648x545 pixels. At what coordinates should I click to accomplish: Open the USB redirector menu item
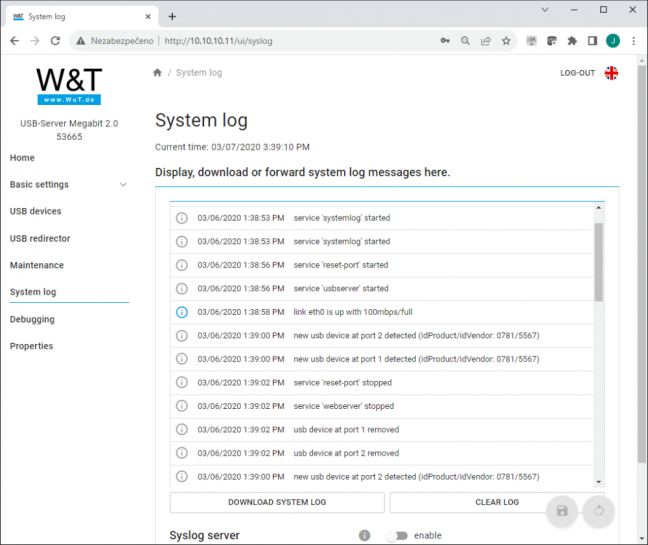click(40, 238)
